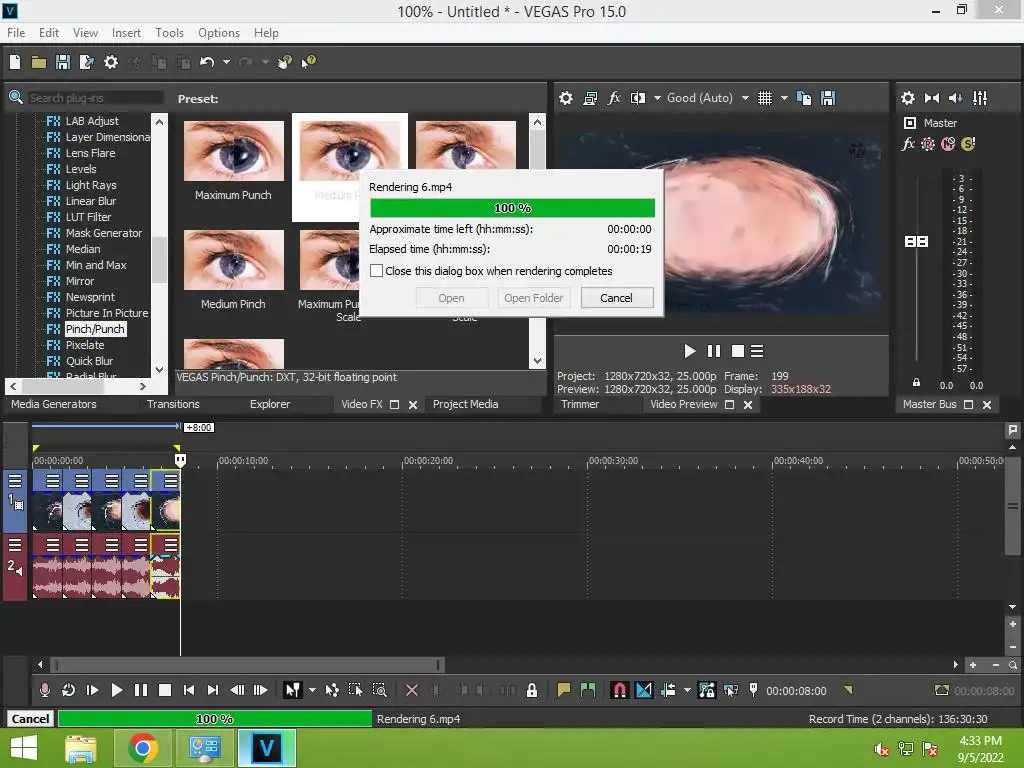
Task: Switch to the Transitions tab
Action: coord(173,404)
